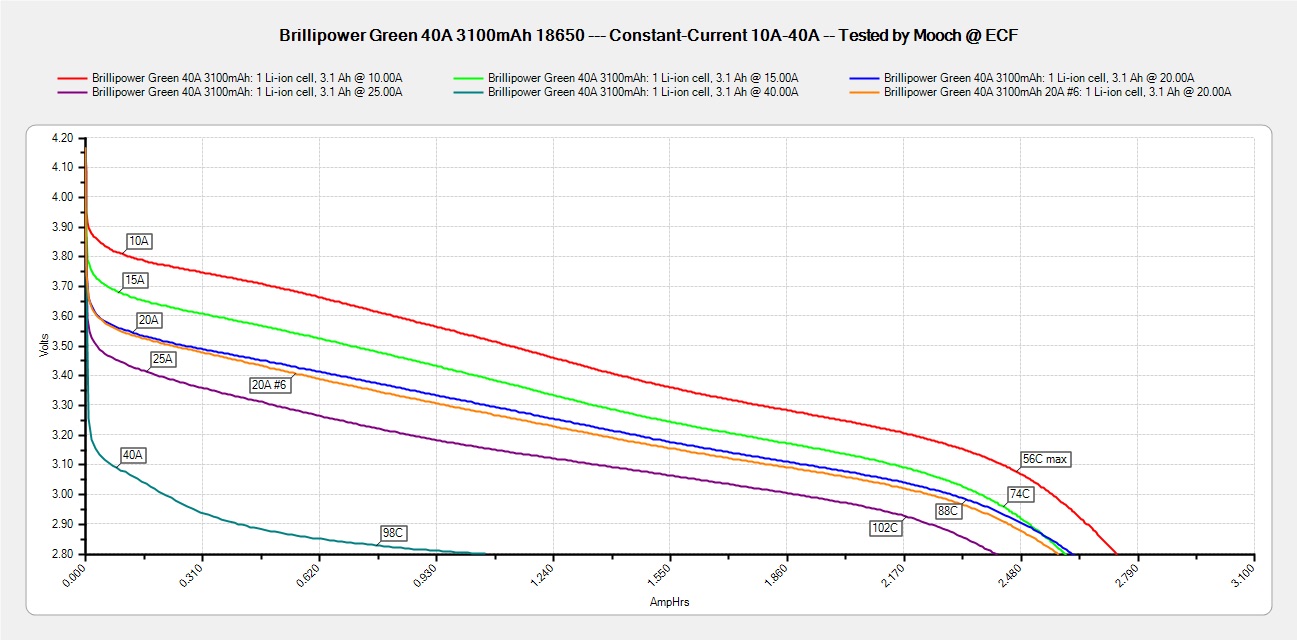The height and width of the screenshot is (640, 1297).
Task: Click the '1.860' AmpHrs axis tick
Action: (777, 575)
